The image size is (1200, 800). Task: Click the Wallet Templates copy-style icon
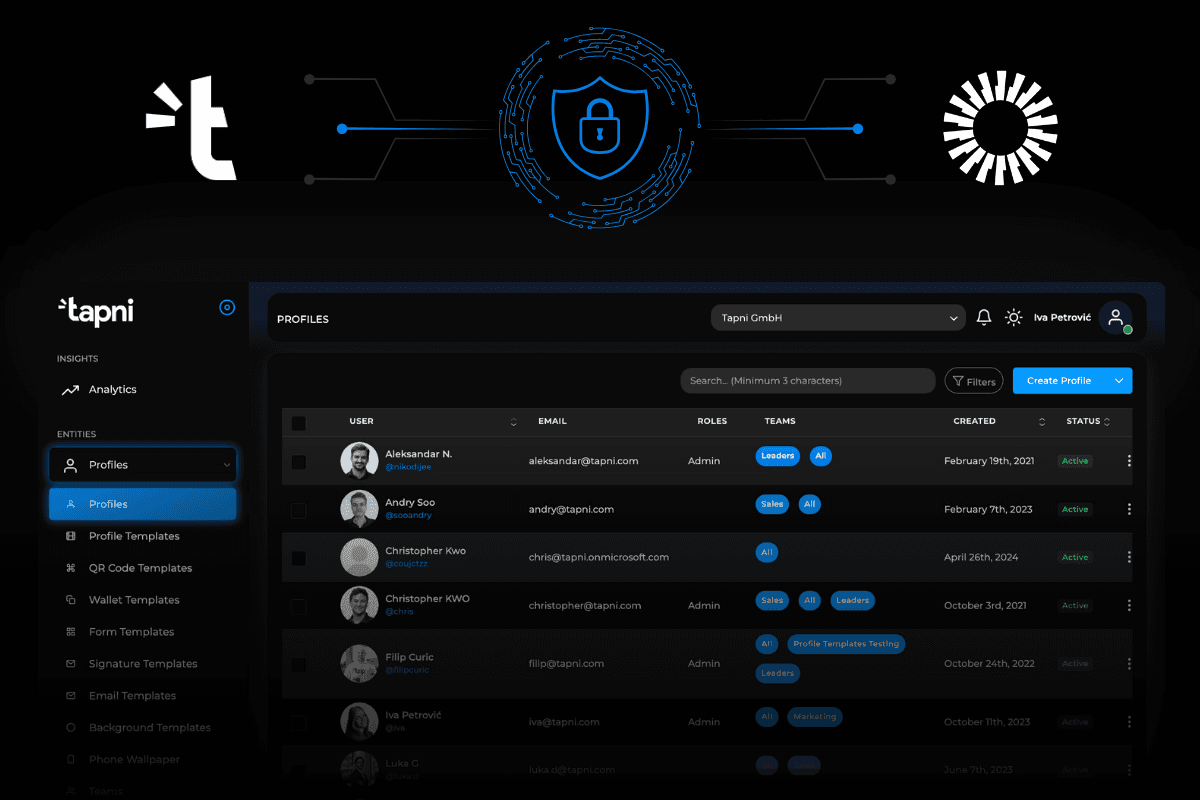70,599
